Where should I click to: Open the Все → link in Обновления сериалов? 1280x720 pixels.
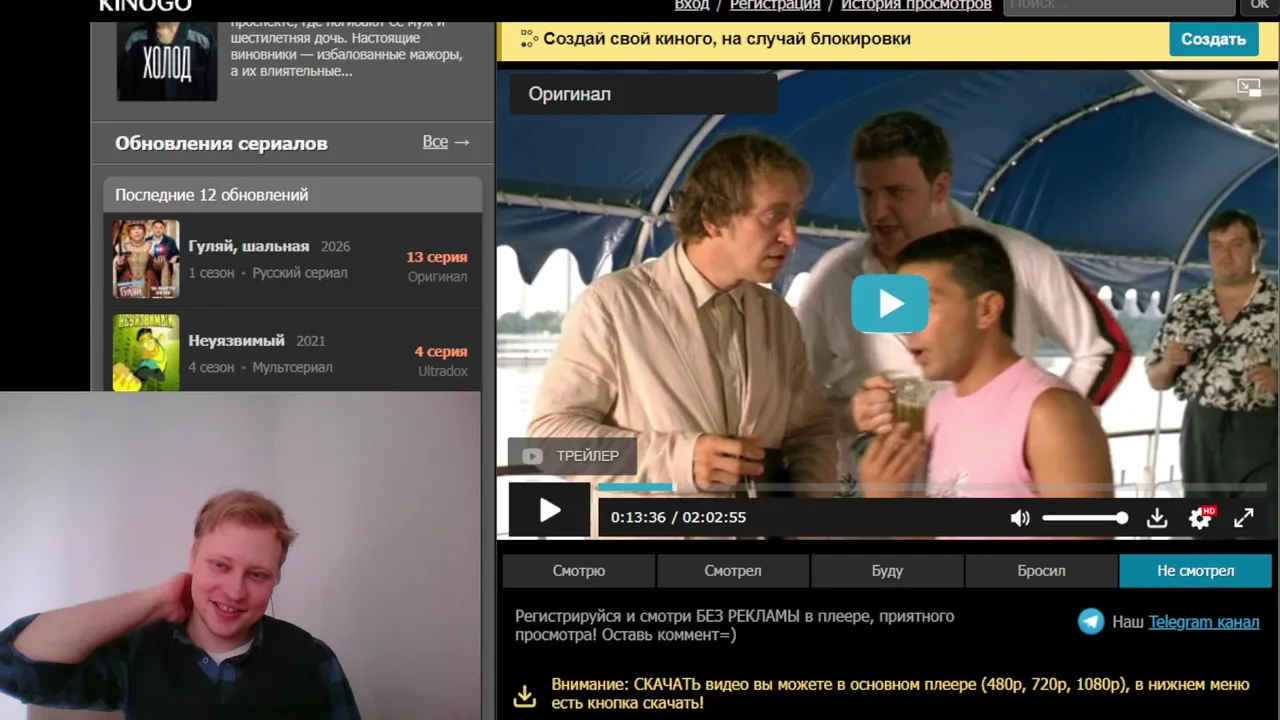tap(446, 142)
